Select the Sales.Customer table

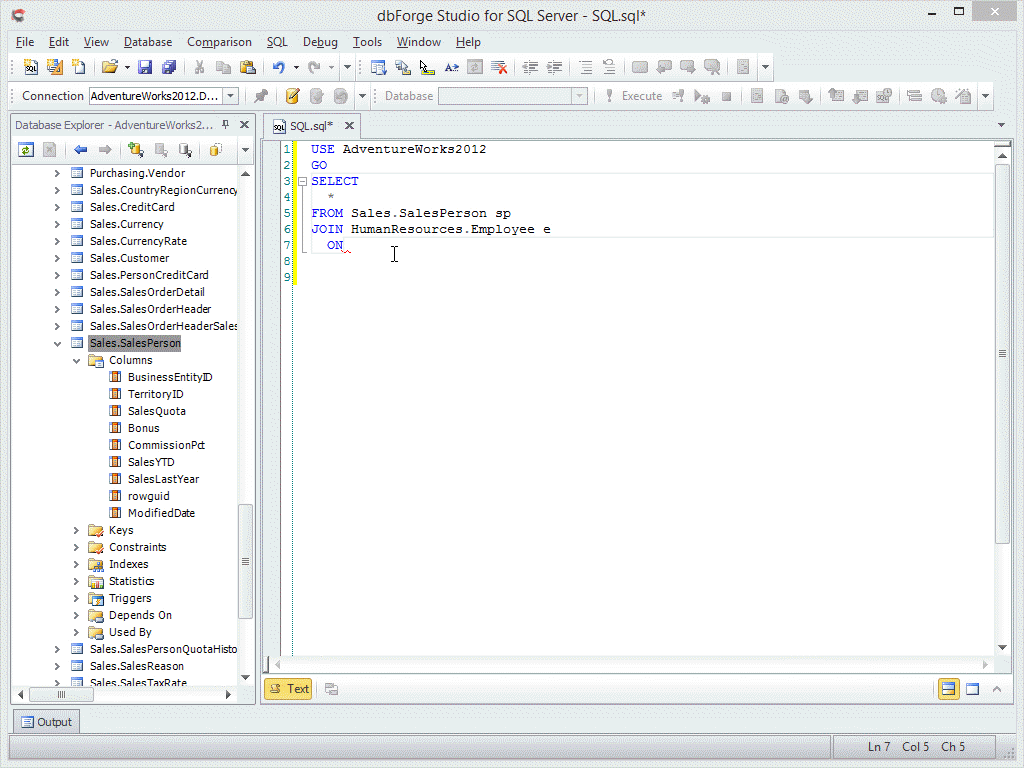129,258
